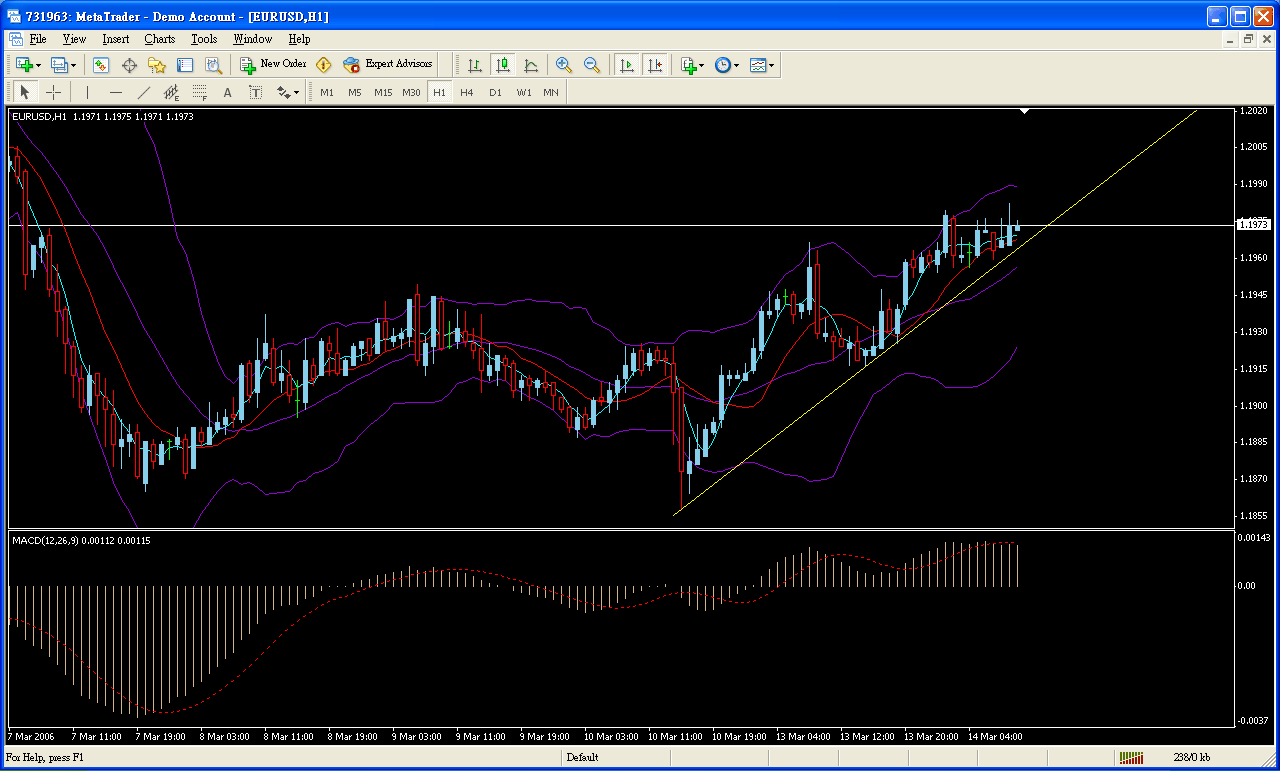Pick the Horizontal Line drawing tool
The image size is (1280, 771).
115,92
